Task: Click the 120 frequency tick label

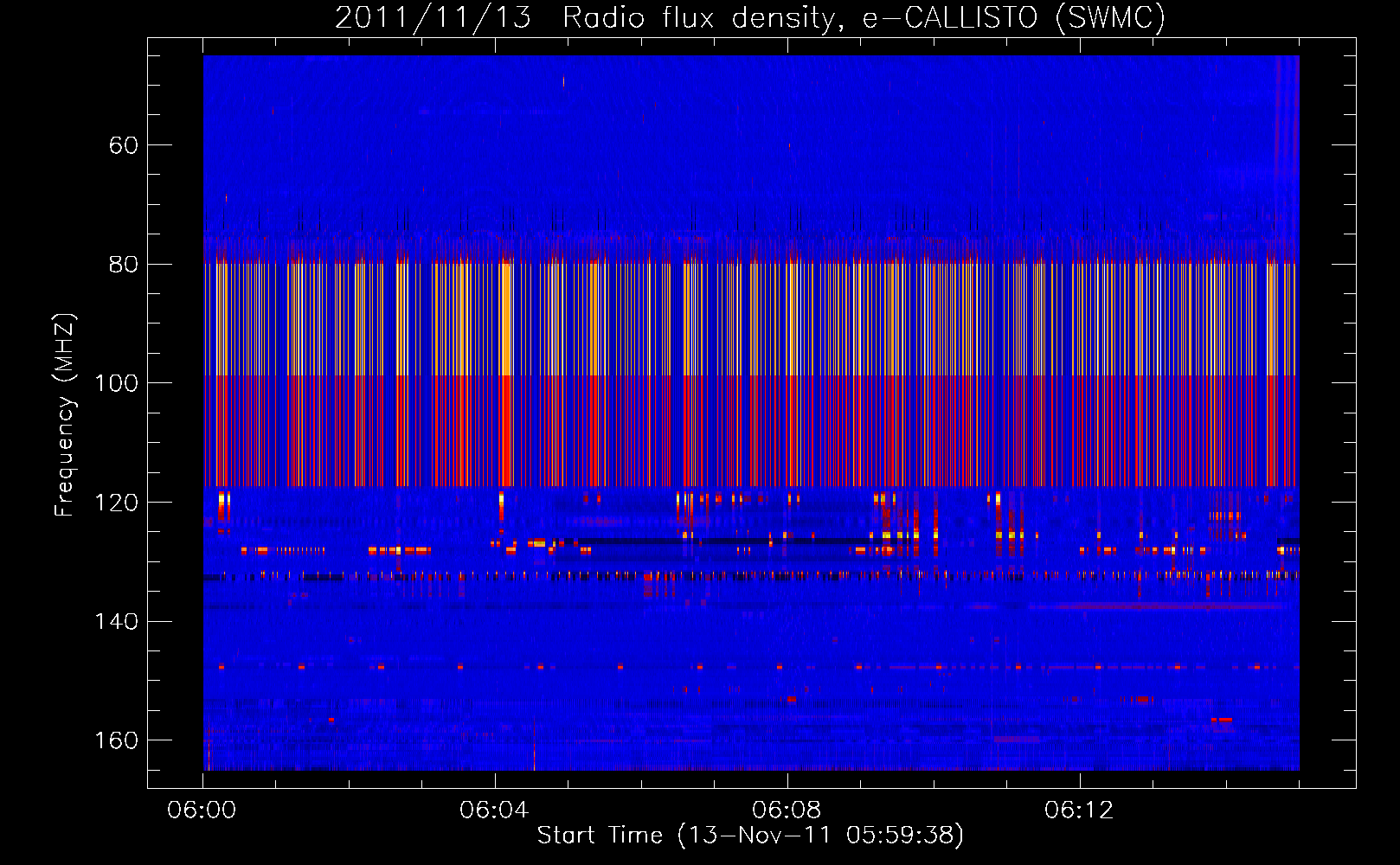Action: coord(116,503)
